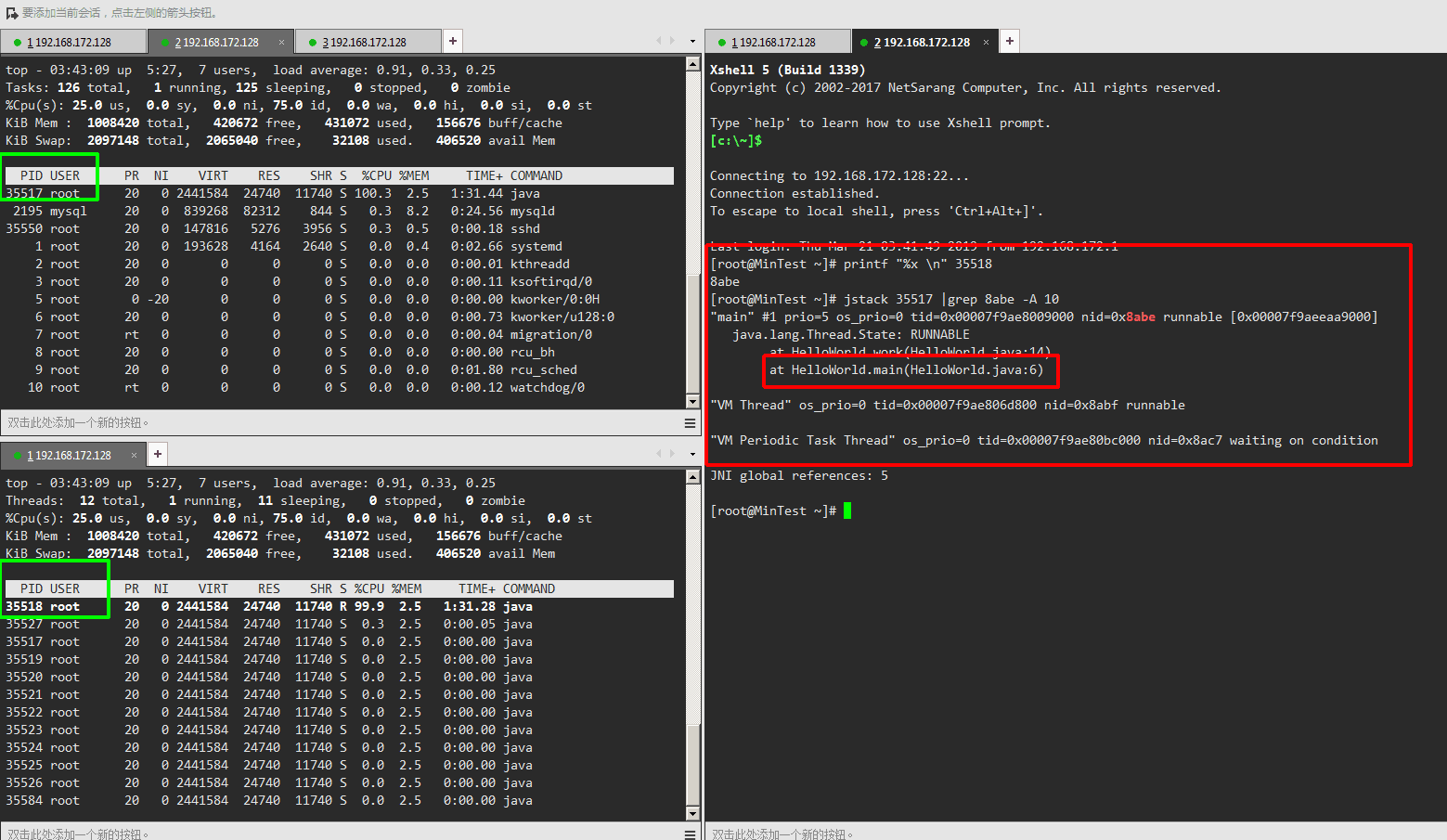Screen dimensions: 1447x840
Task: Switch to tab 3 192.168.172.128
Action: click(x=368, y=42)
